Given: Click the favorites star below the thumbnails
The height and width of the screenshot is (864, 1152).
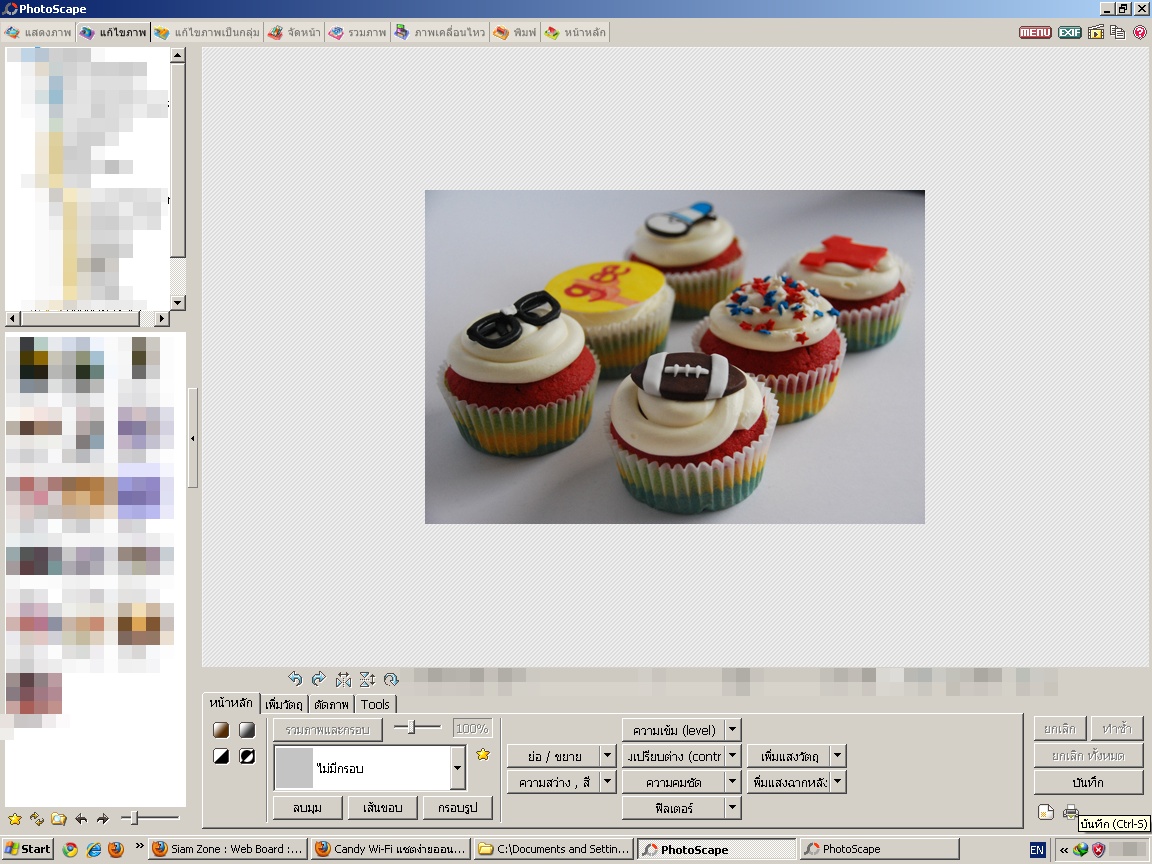Looking at the screenshot, I should point(15,818).
